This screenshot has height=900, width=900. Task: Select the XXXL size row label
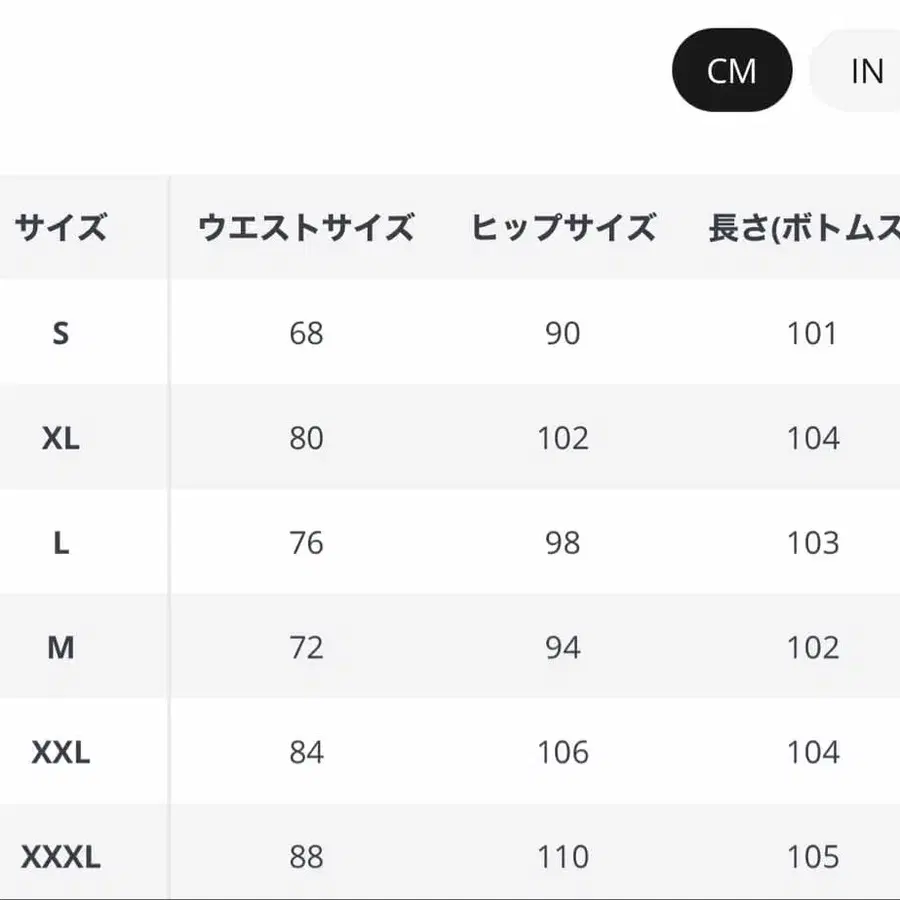point(60,857)
